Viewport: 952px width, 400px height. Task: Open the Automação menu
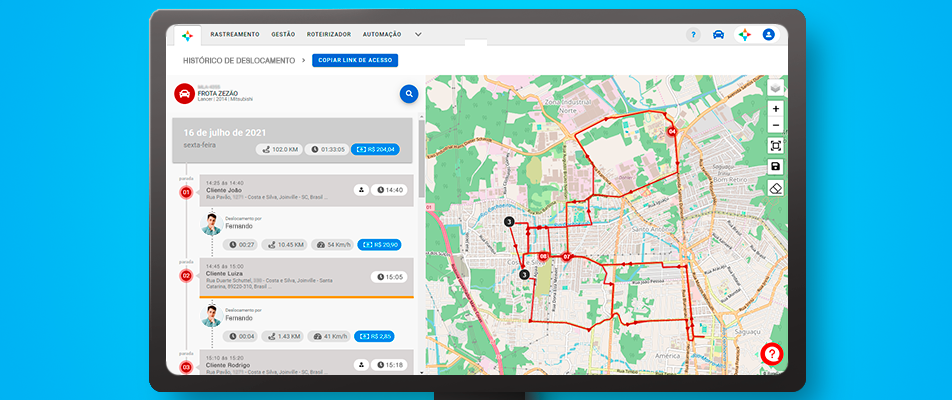point(382,35)
